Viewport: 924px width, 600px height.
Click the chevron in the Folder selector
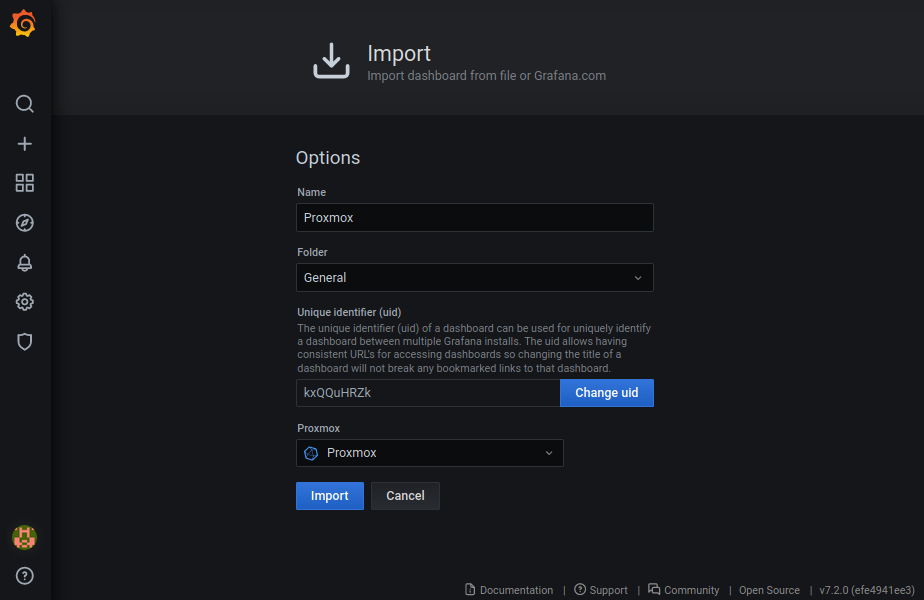638,278
